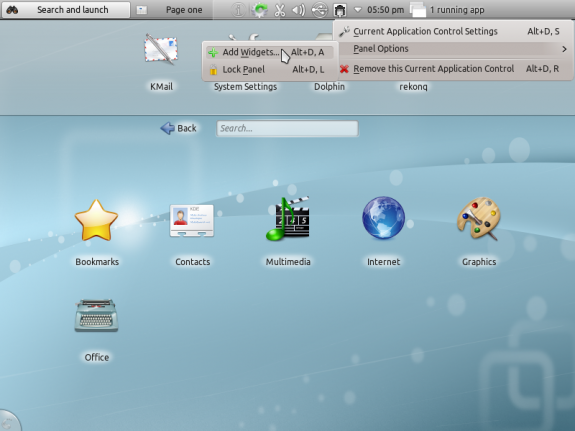This screenshot has height=431, width=575.
Task: Click the binoculars icon beside Search and launch
Action: click(12, 10)
